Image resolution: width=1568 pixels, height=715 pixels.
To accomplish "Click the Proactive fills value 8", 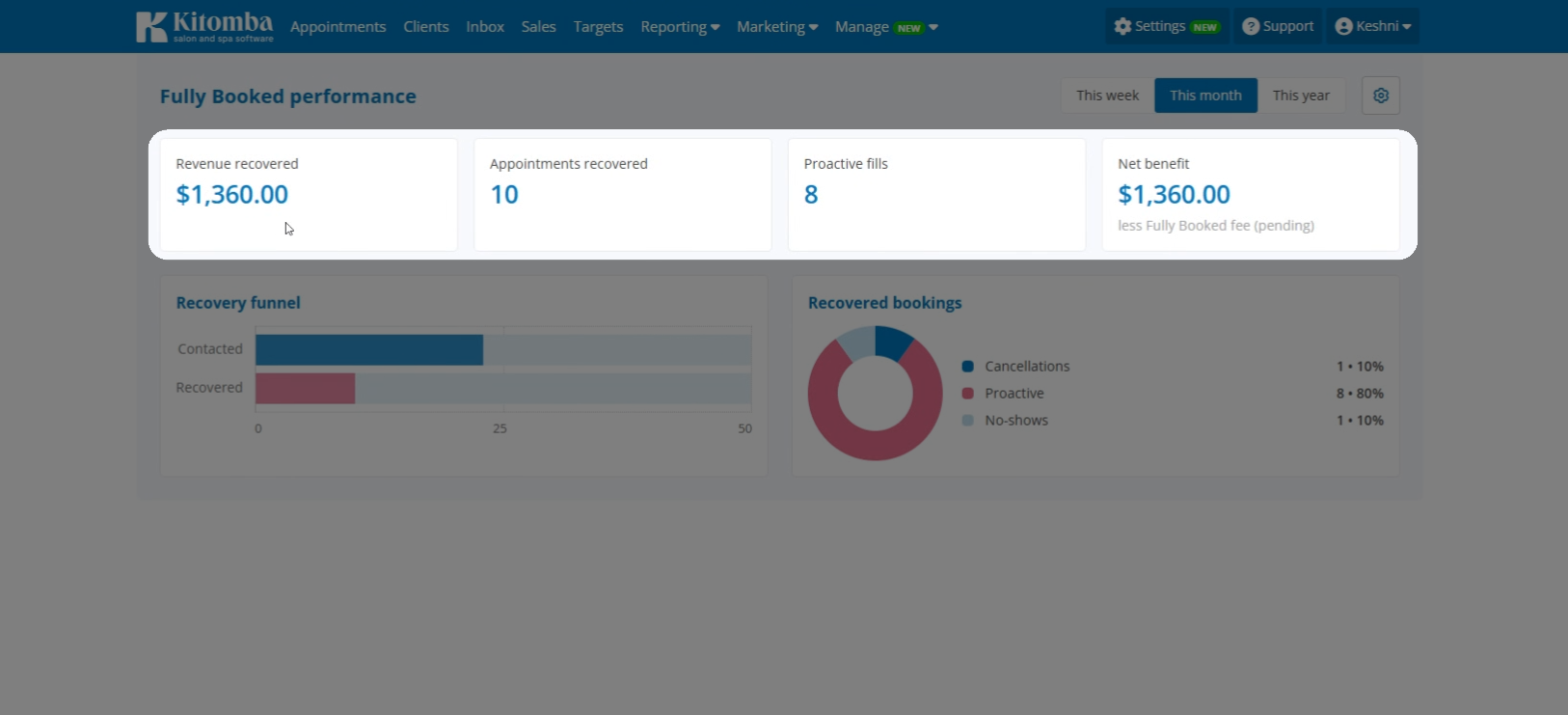I will pos(811,195).
